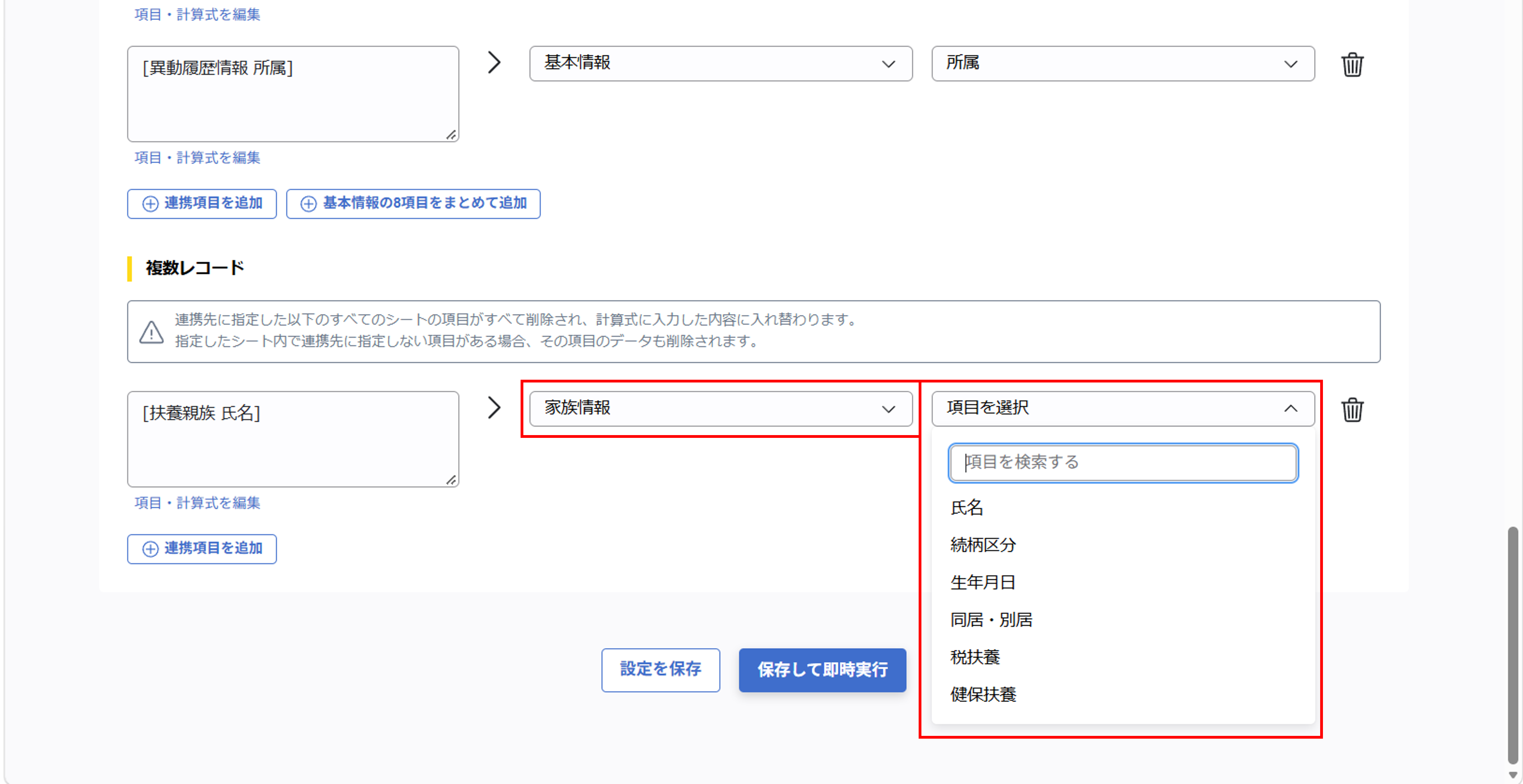
Task: Click the topmost 項目・計算式を編集 link
Action: (197, 15)
